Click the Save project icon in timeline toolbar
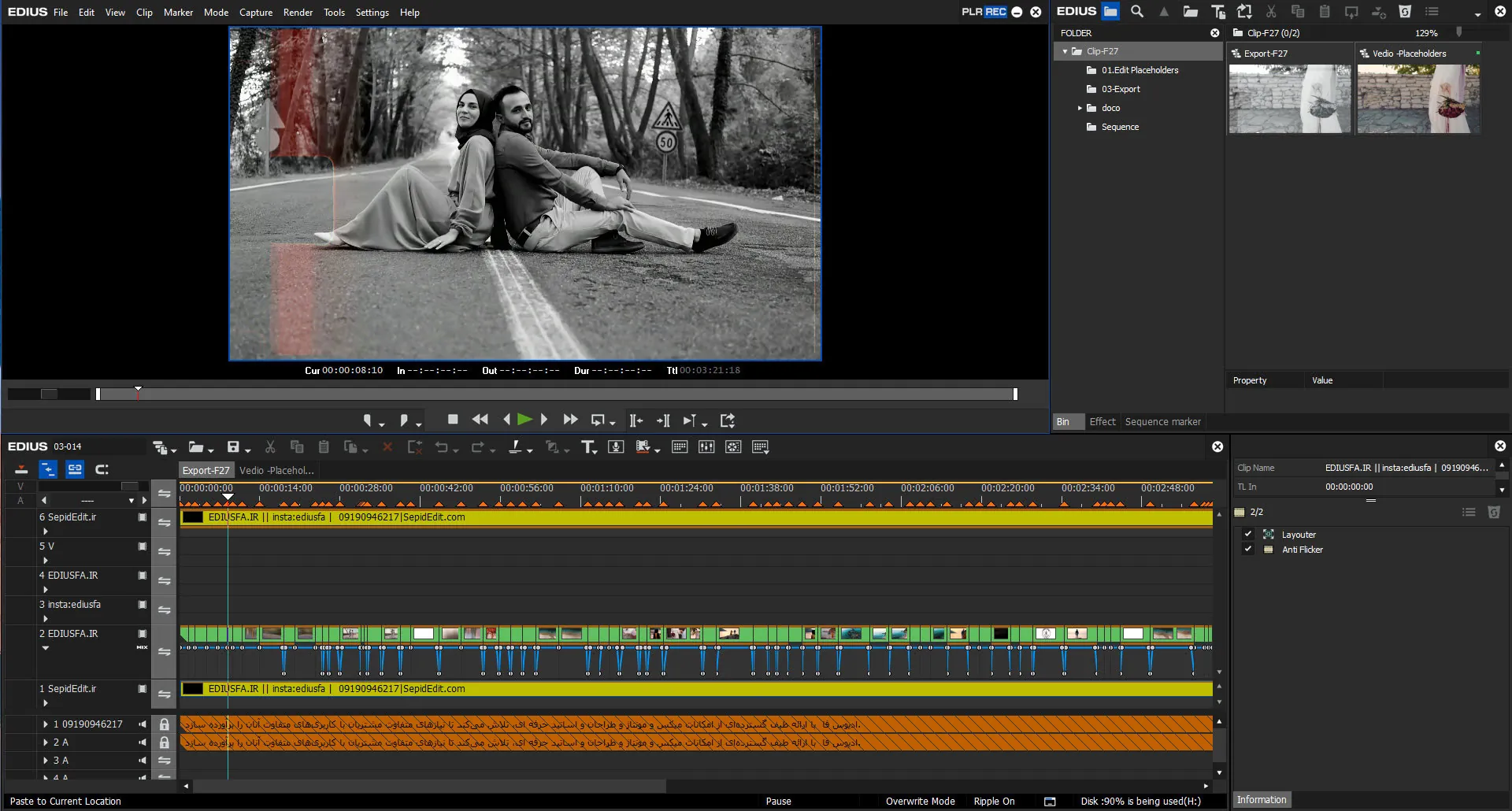The image size is (1512, 811). click(233, 447)
